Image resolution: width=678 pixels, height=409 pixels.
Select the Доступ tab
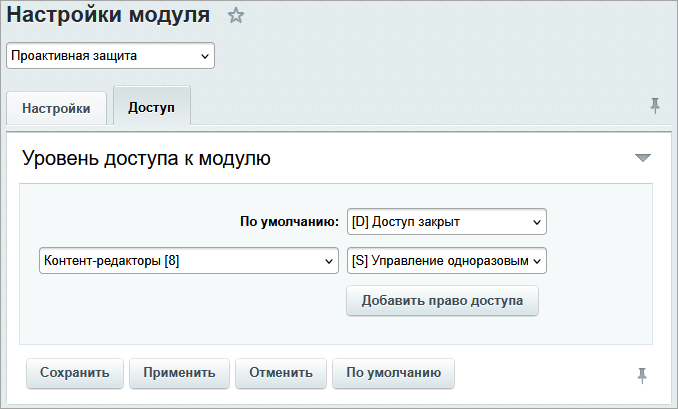click(x=151, y=107)
